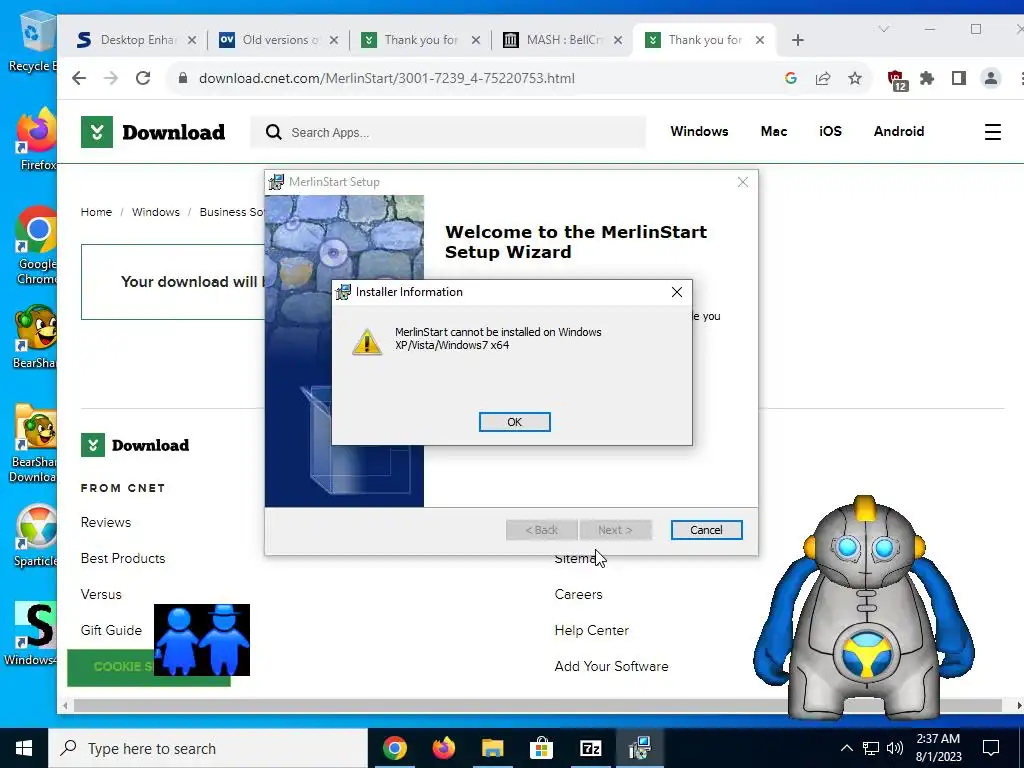This screenshot has height=768, width=1024.
Task: Click the Windows breadcrumb link
Action: point(155,212)
